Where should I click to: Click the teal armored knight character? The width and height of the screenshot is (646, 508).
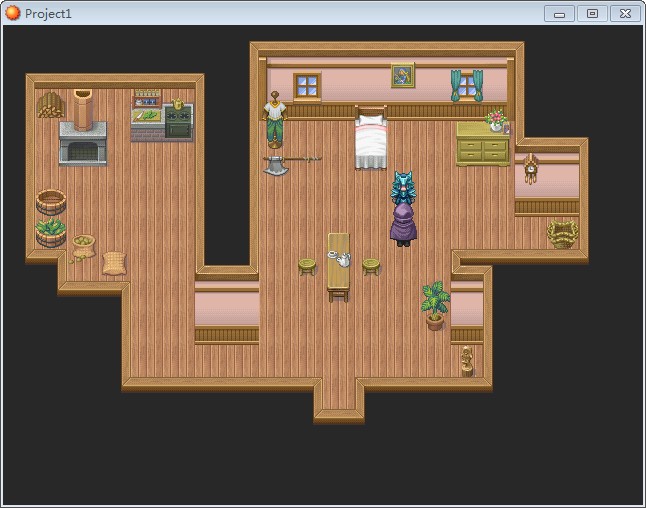tap(403, 188)
